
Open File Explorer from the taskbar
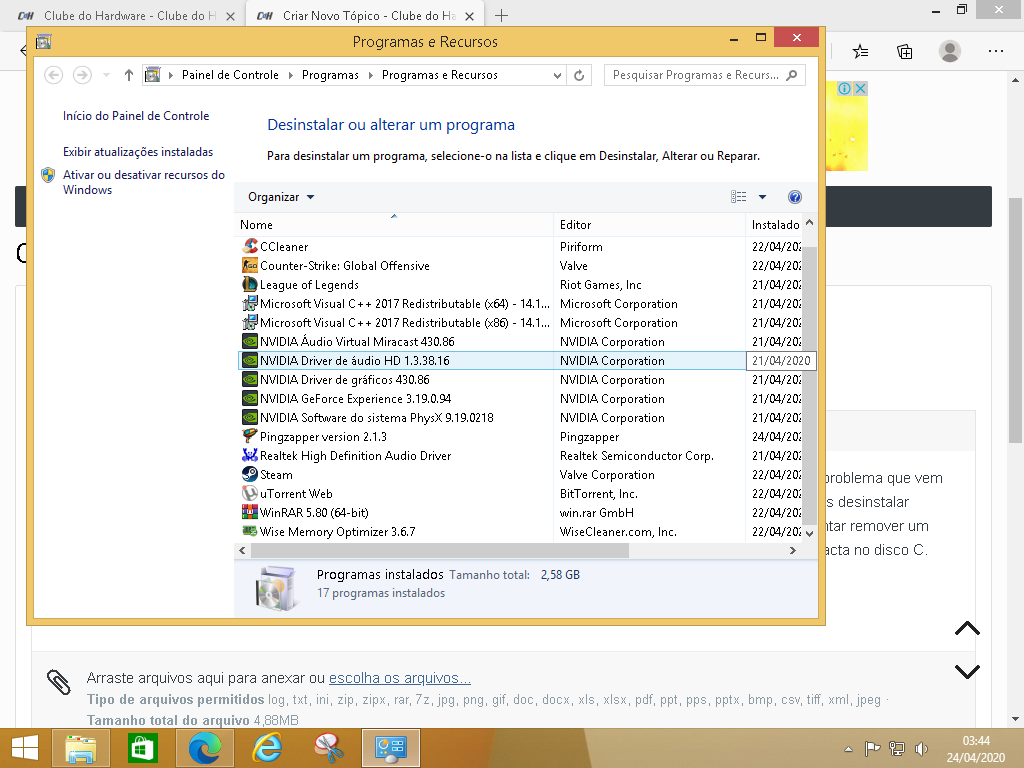point(80,748)
